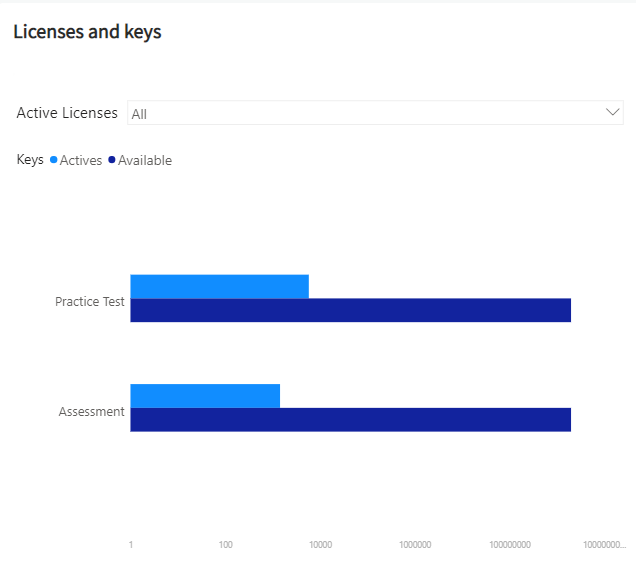Click the Practice Test Actives bar

pyautogui.click(x=219, y=286)
